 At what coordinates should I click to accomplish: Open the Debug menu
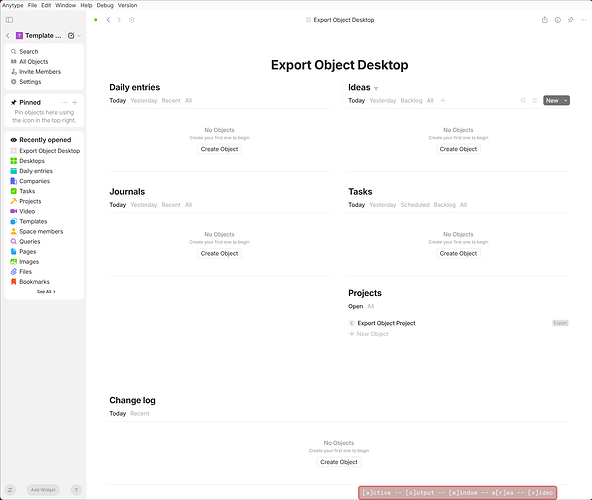105,5
